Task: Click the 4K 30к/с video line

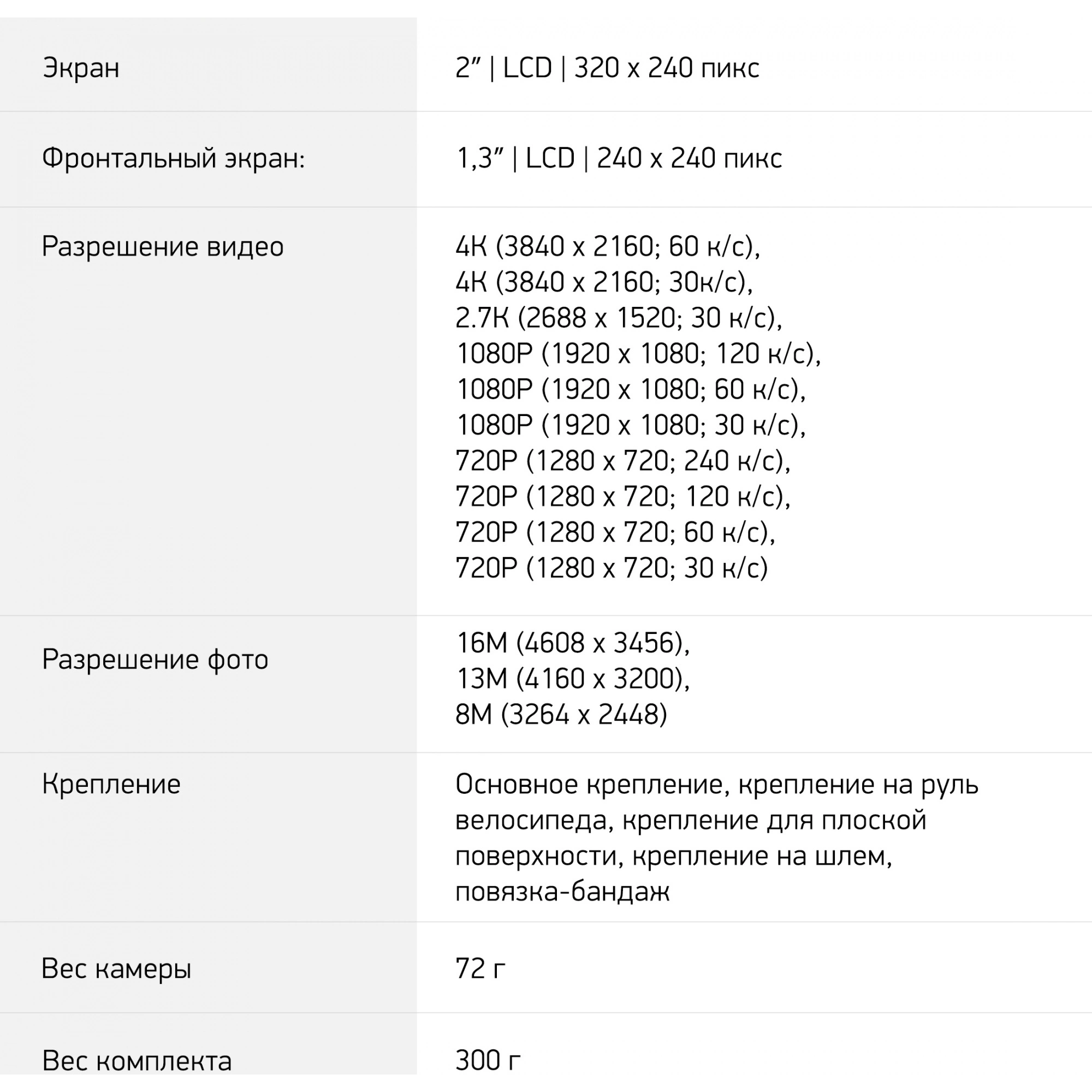Action: 604,283
